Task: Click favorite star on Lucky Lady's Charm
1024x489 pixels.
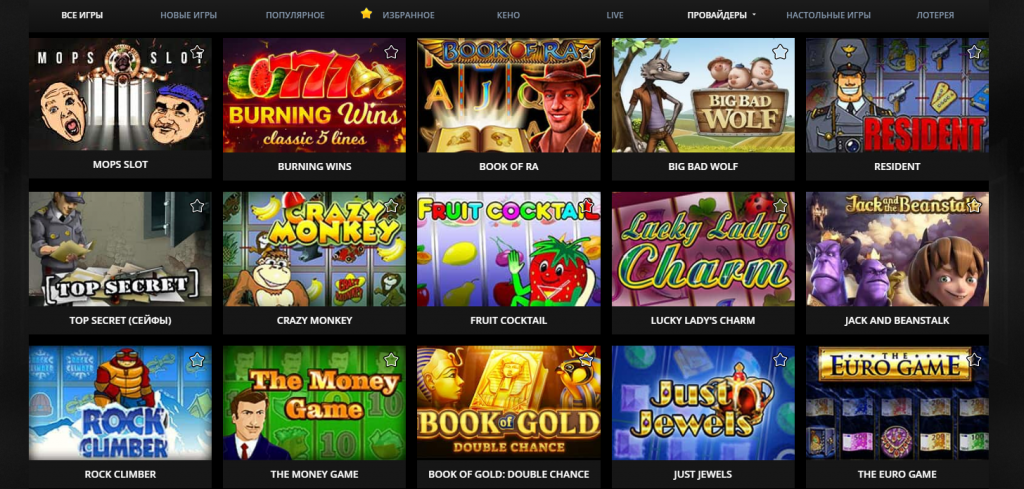Action: [780, 206]
